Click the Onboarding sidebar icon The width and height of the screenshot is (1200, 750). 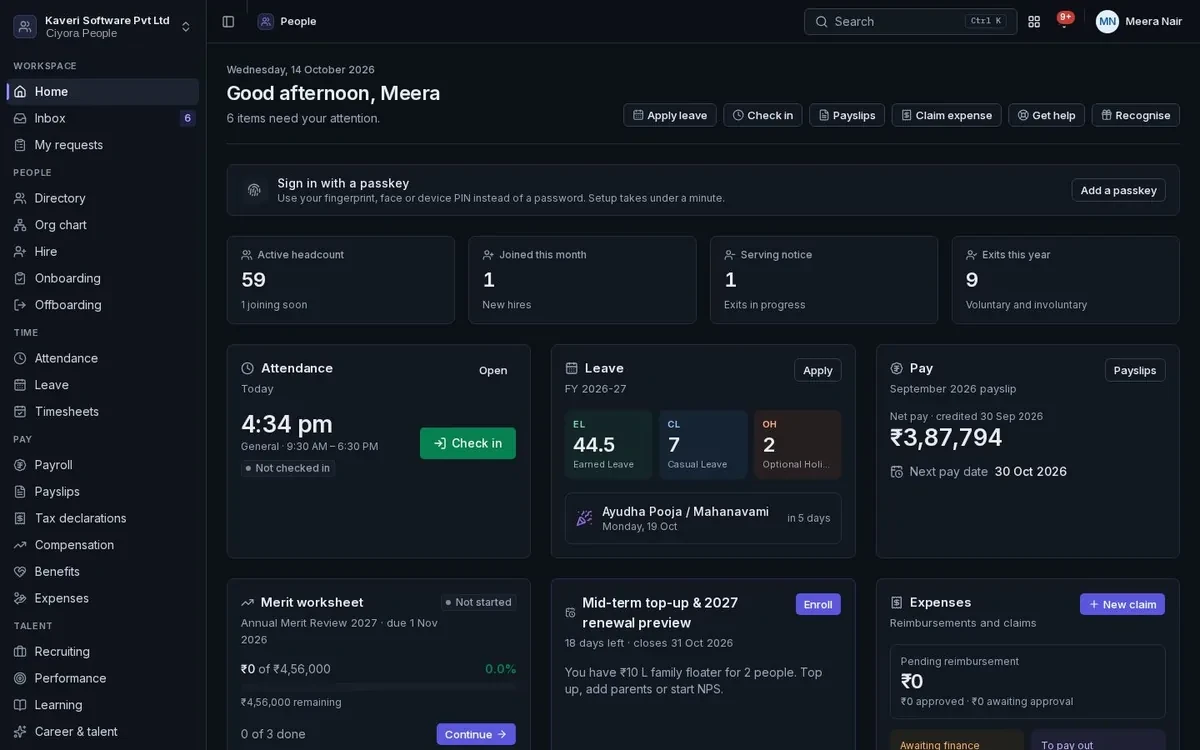20,278
